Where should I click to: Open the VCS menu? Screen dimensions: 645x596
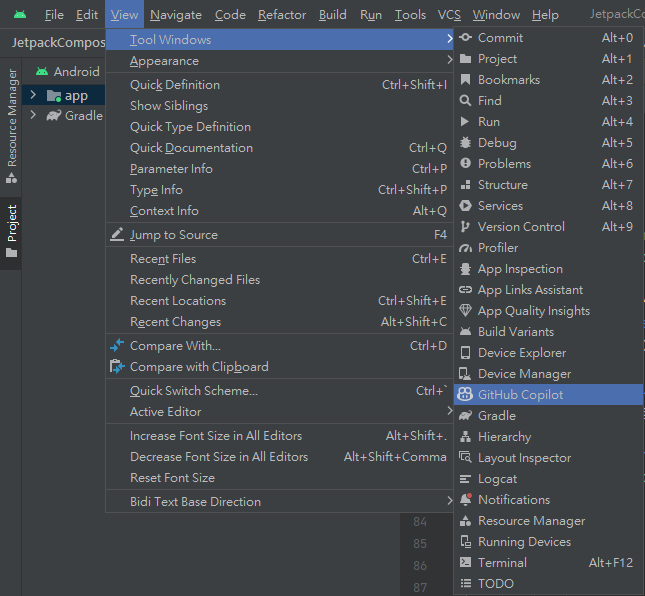click(x=449, y=15)
